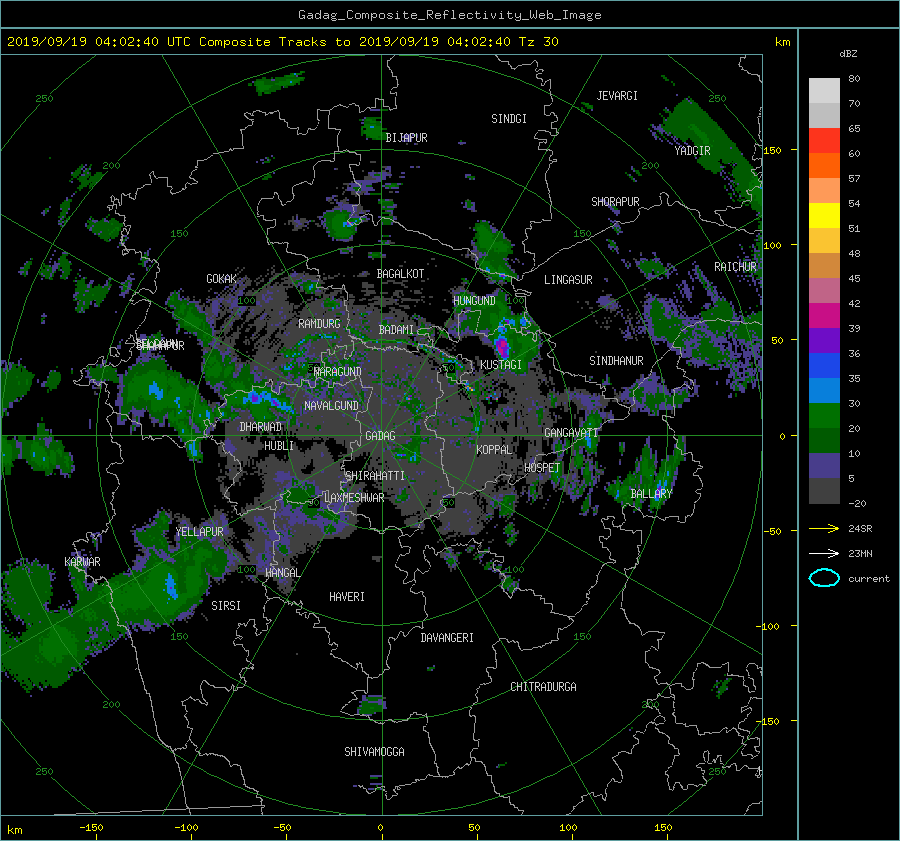
Task: Click the GADAG radar center label
Action: (380, 436)
